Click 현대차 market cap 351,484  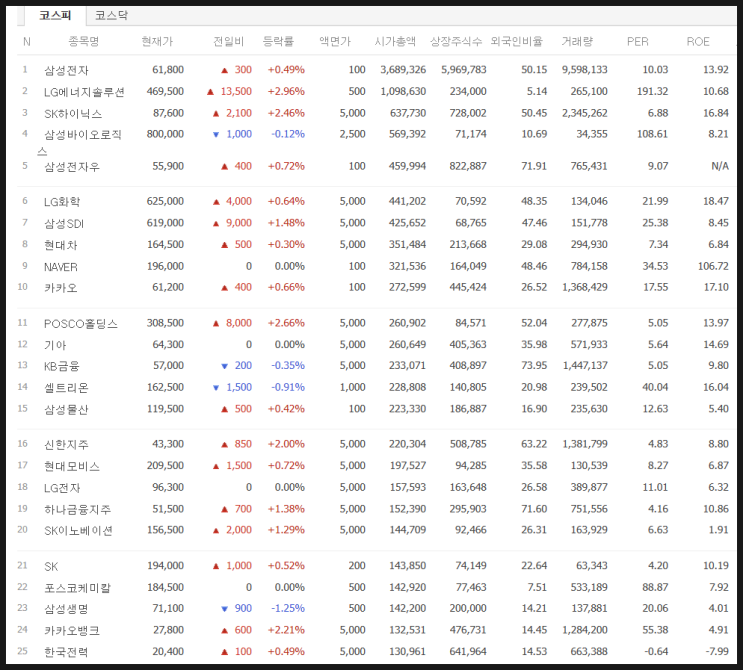[x=408, y=244]
